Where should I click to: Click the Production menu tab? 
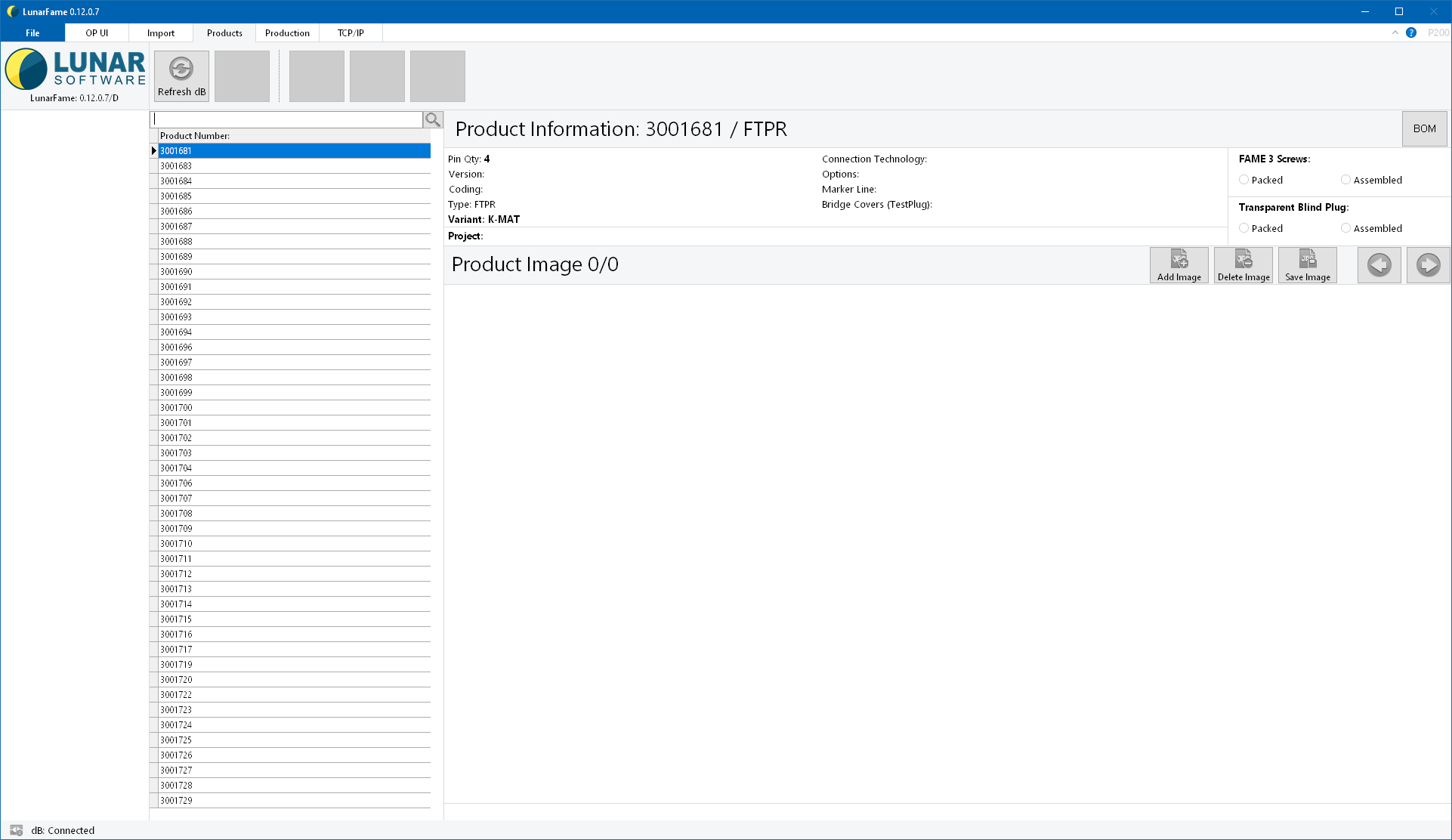287,32
